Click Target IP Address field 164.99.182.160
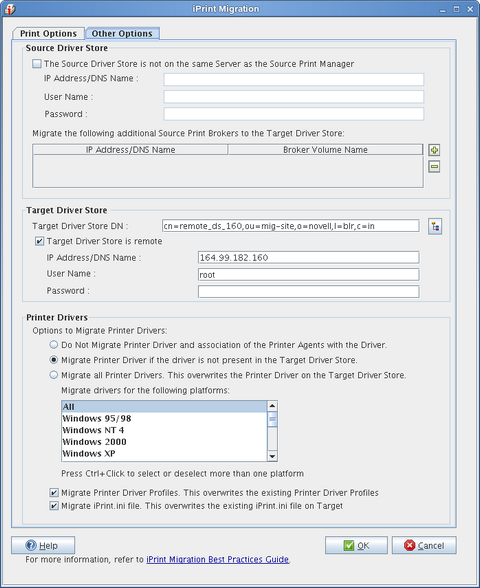Viewport: 480px width, 588px height. 308,258
